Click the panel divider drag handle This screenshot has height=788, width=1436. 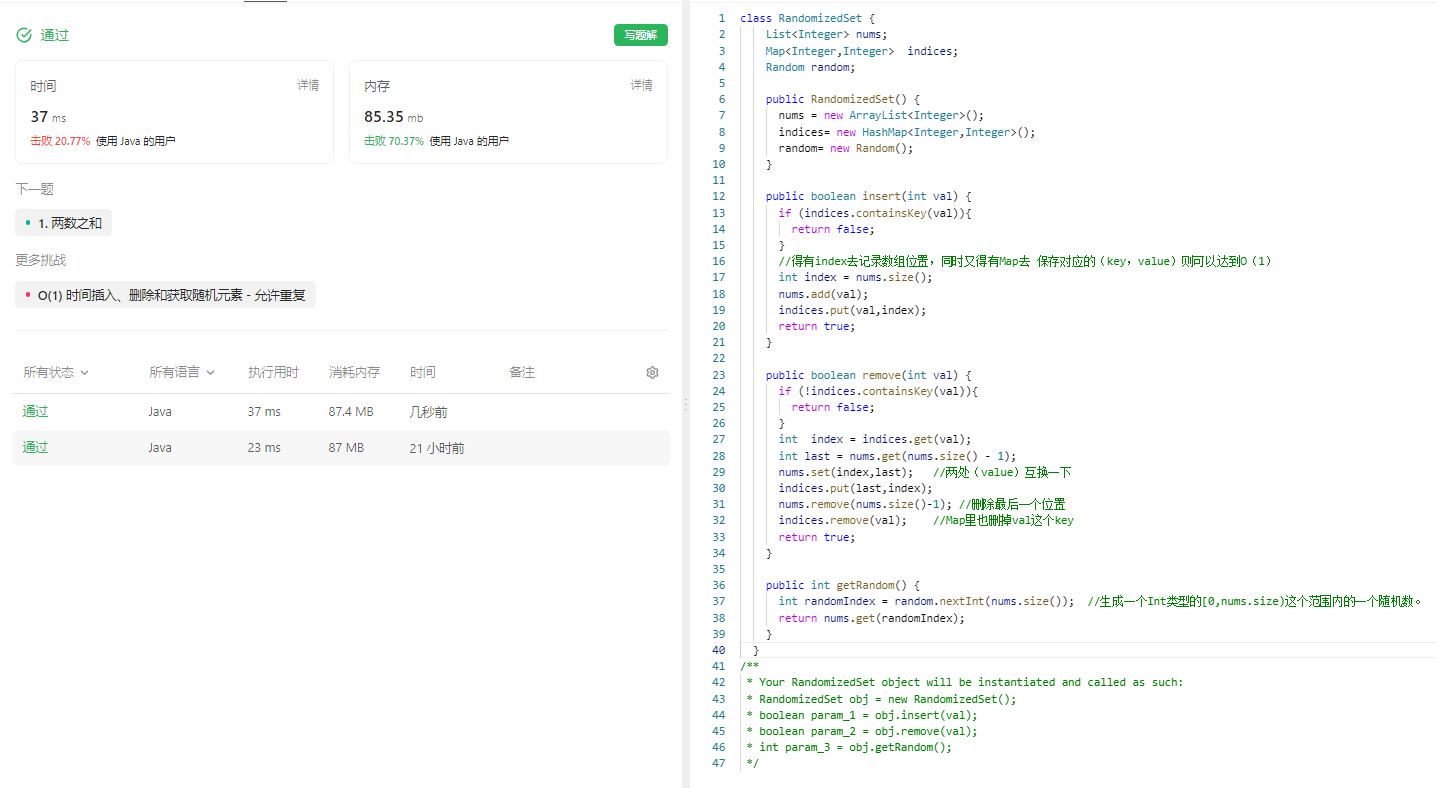coord(685,403)
